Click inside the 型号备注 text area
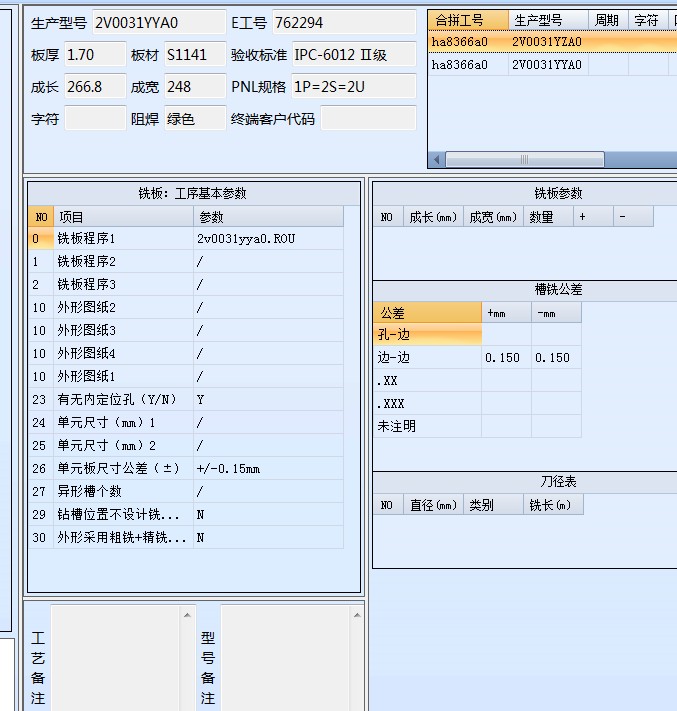This screenshot has width=677, height=711. click(286, 658)
